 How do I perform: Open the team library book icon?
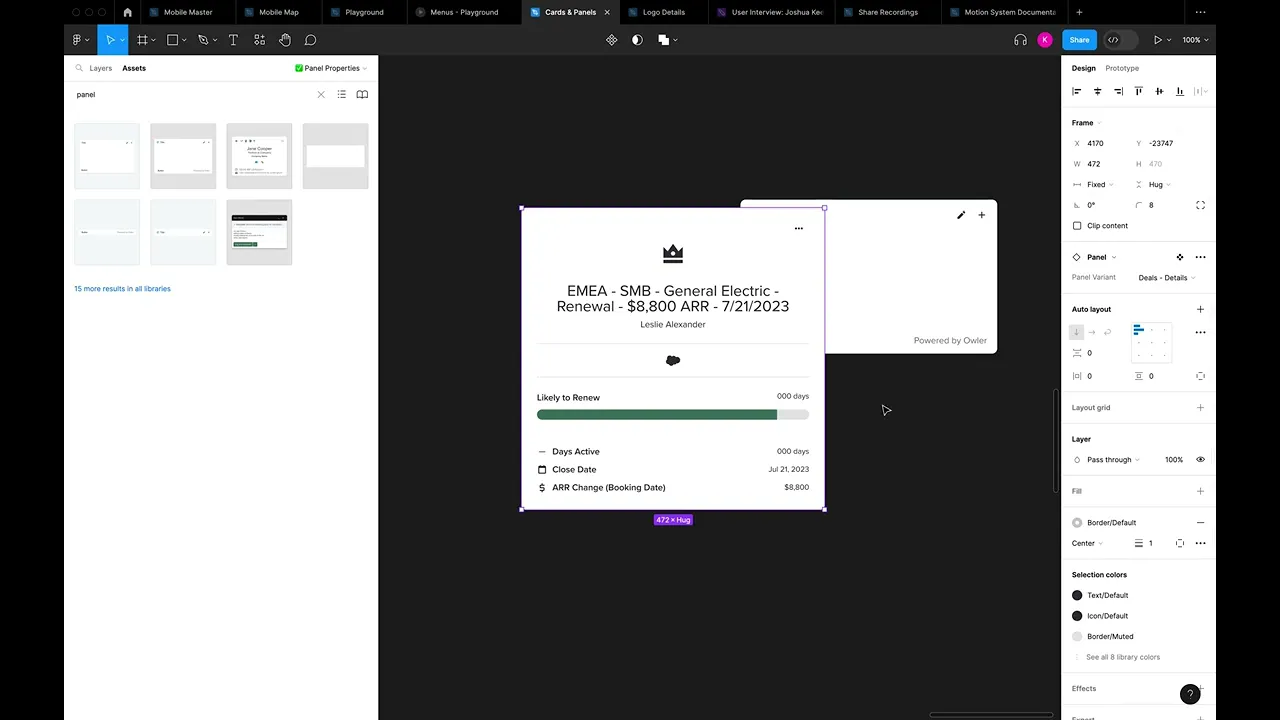tap(362, 95)
